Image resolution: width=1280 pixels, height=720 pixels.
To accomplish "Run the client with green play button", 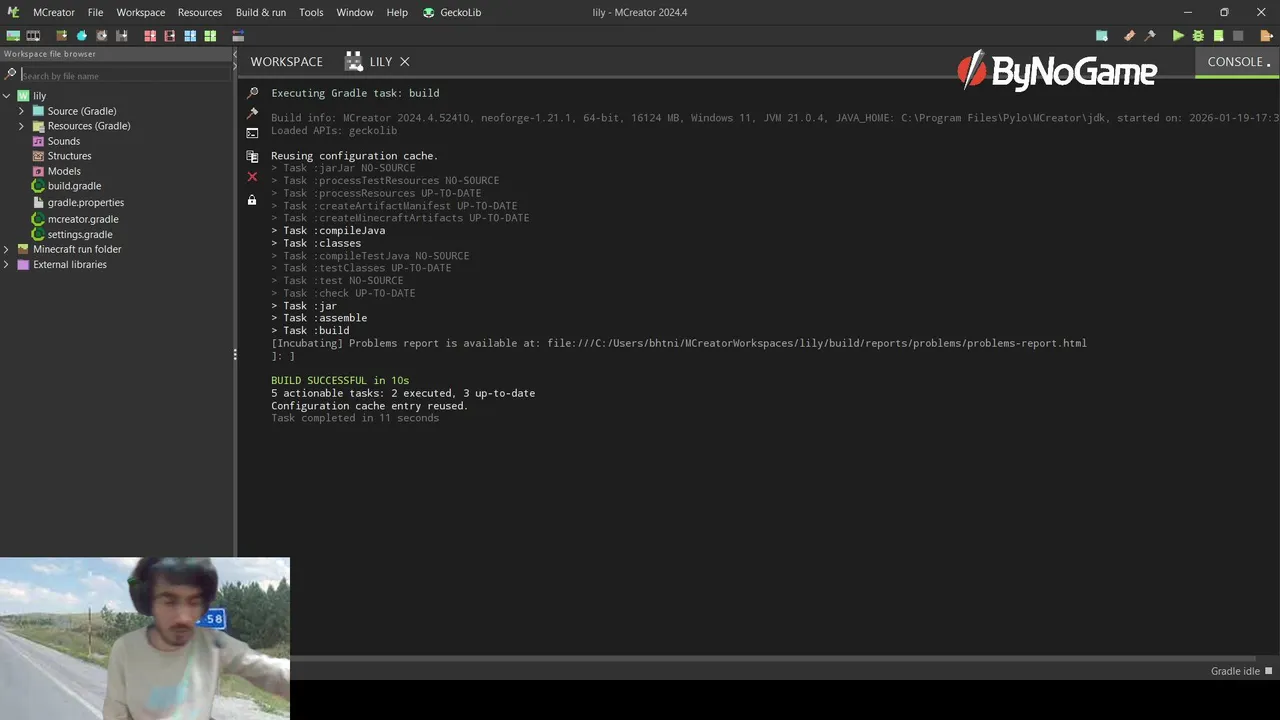I will click(1178, 36).
